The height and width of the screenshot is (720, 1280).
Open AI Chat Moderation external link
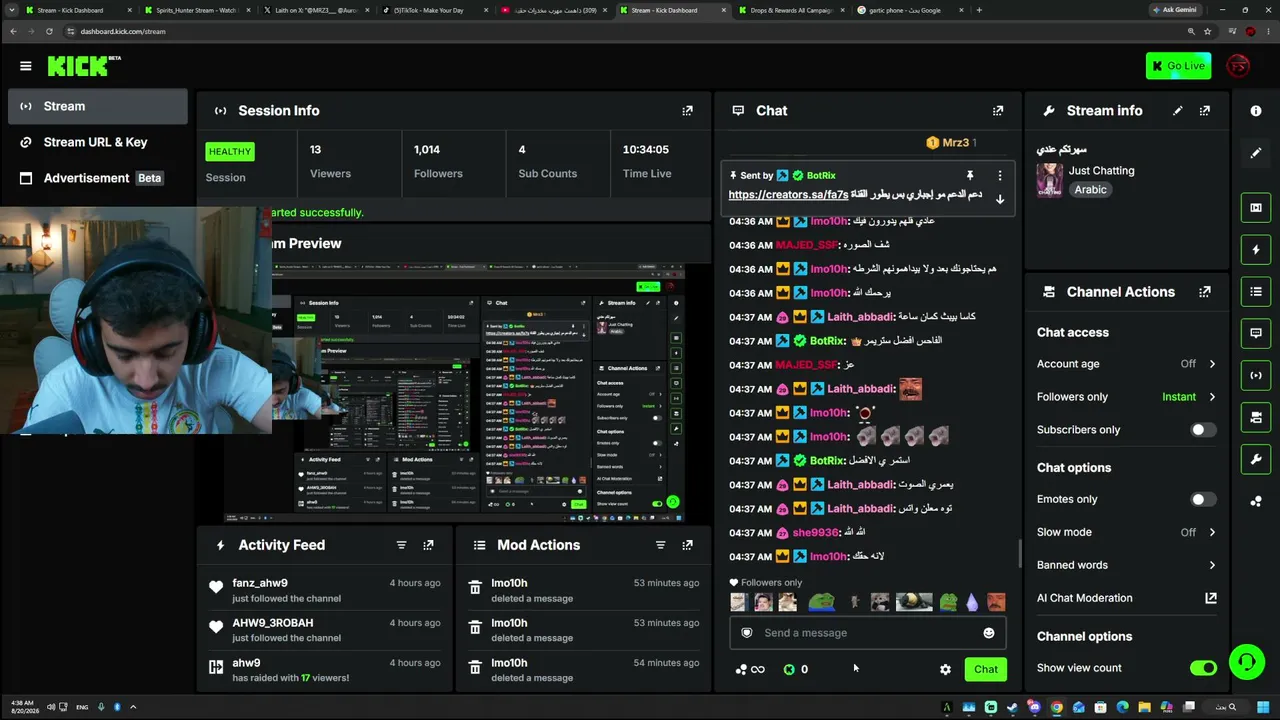coord(1211,598)
